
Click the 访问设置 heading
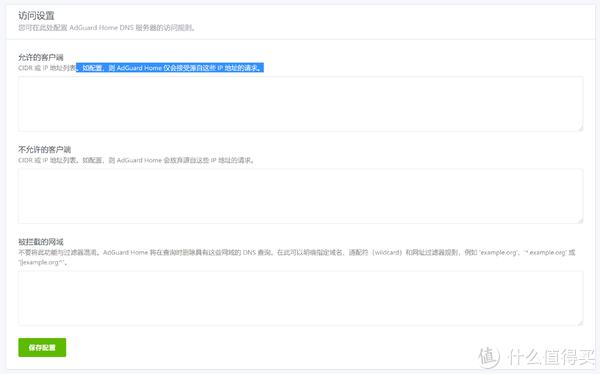tap(36, 16)
